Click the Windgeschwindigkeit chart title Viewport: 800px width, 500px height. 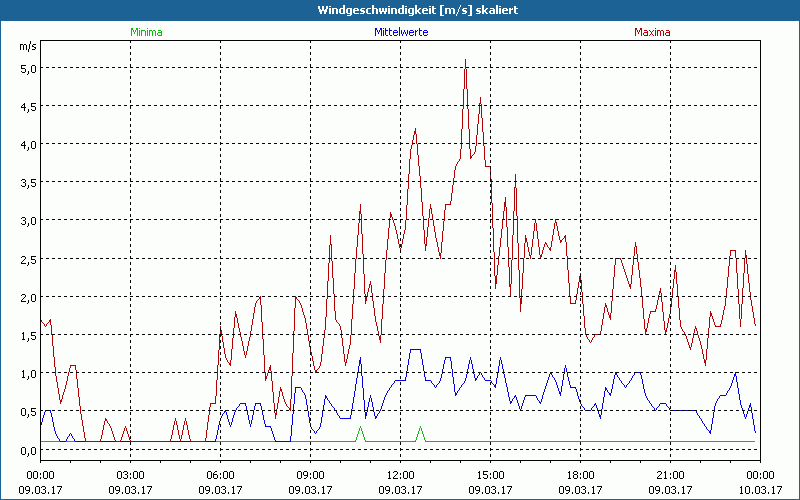click(400, 10)
